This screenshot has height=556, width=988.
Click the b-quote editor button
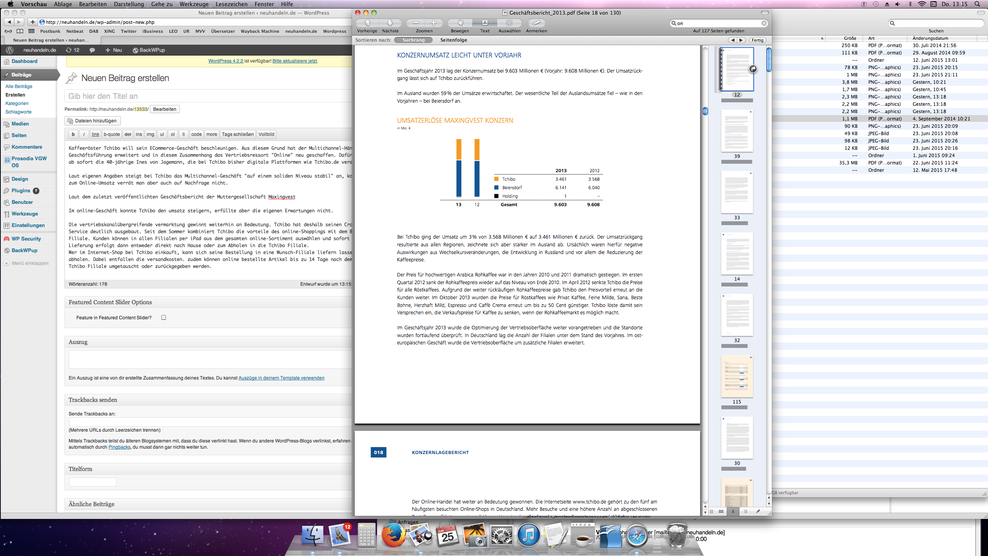[x=112, y=134]
